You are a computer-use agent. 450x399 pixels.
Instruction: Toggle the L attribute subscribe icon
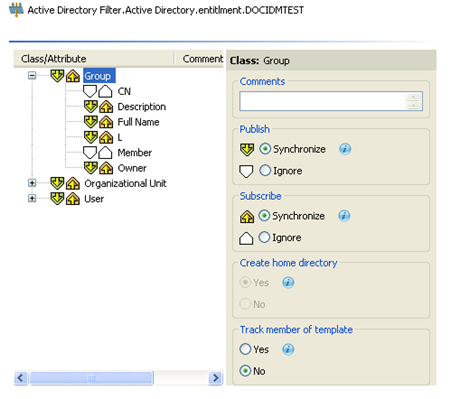point(106,137)
